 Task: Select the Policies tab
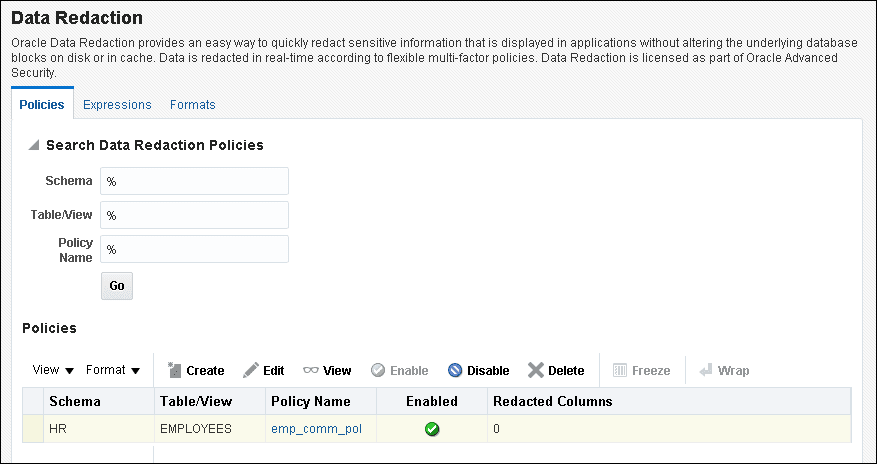(x=42, y=104)
